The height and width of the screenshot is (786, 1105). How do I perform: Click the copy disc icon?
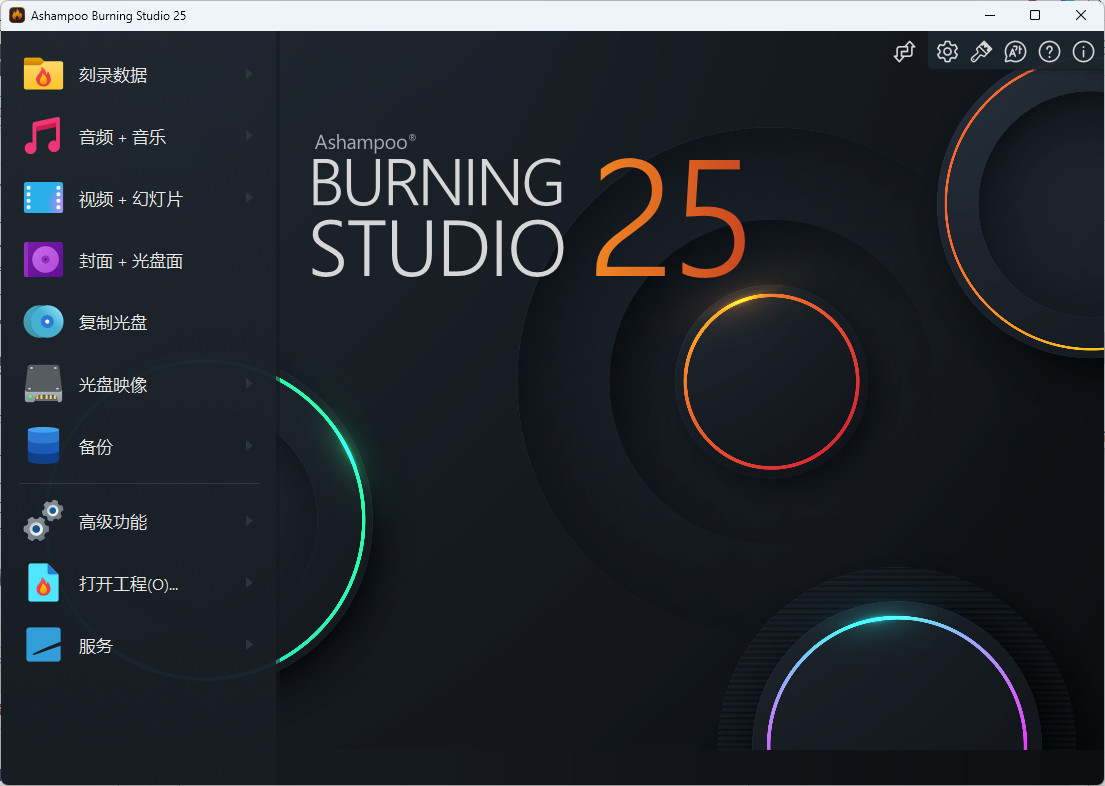43,322
